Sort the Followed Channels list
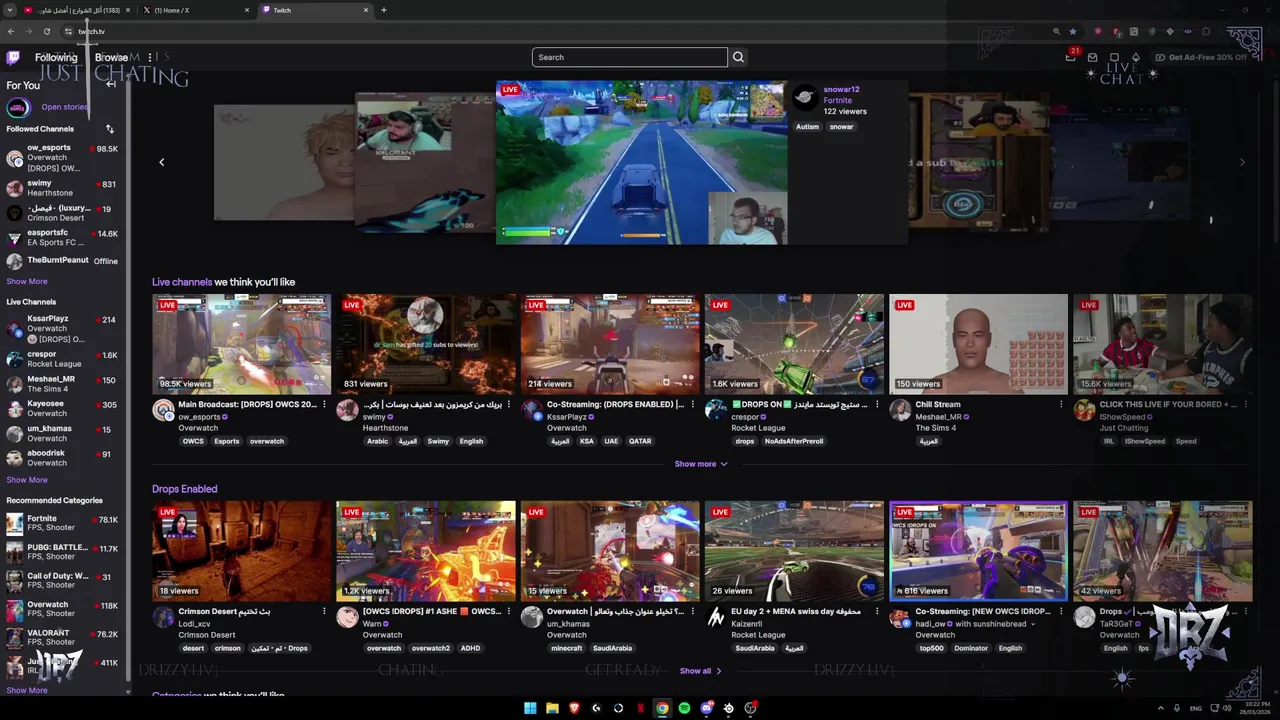 pyautogui.click(x=110, y=129)
